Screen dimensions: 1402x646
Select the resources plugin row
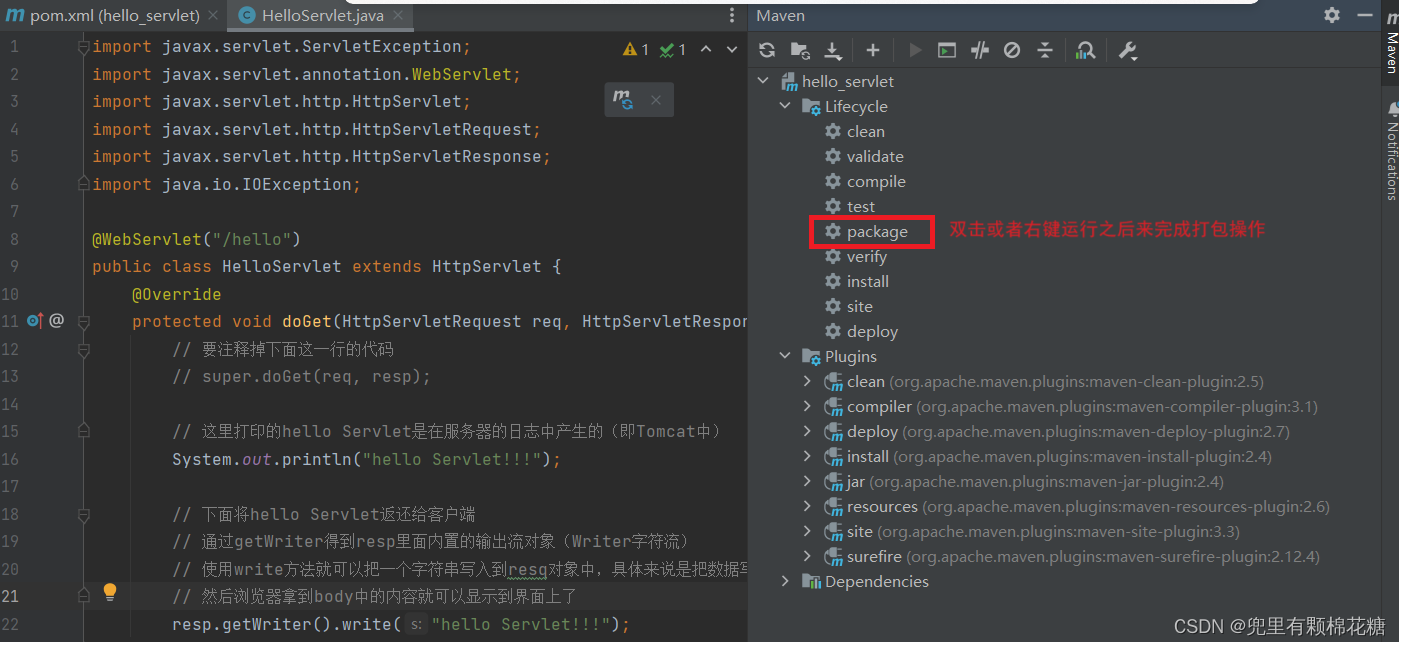[1066, 506]
